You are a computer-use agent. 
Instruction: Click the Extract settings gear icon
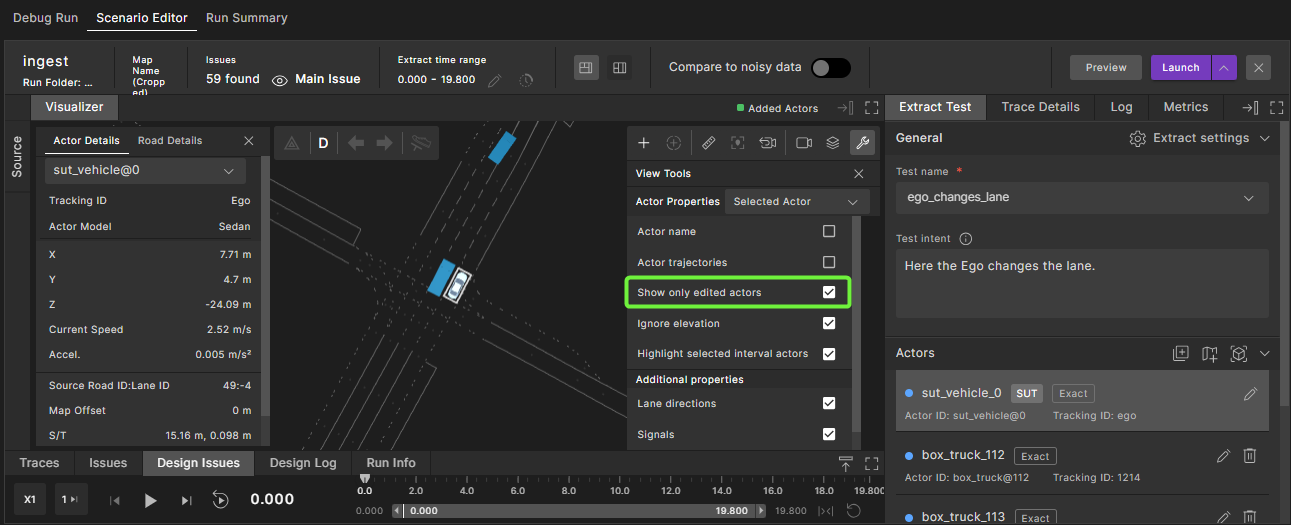tap(1137, 138)
